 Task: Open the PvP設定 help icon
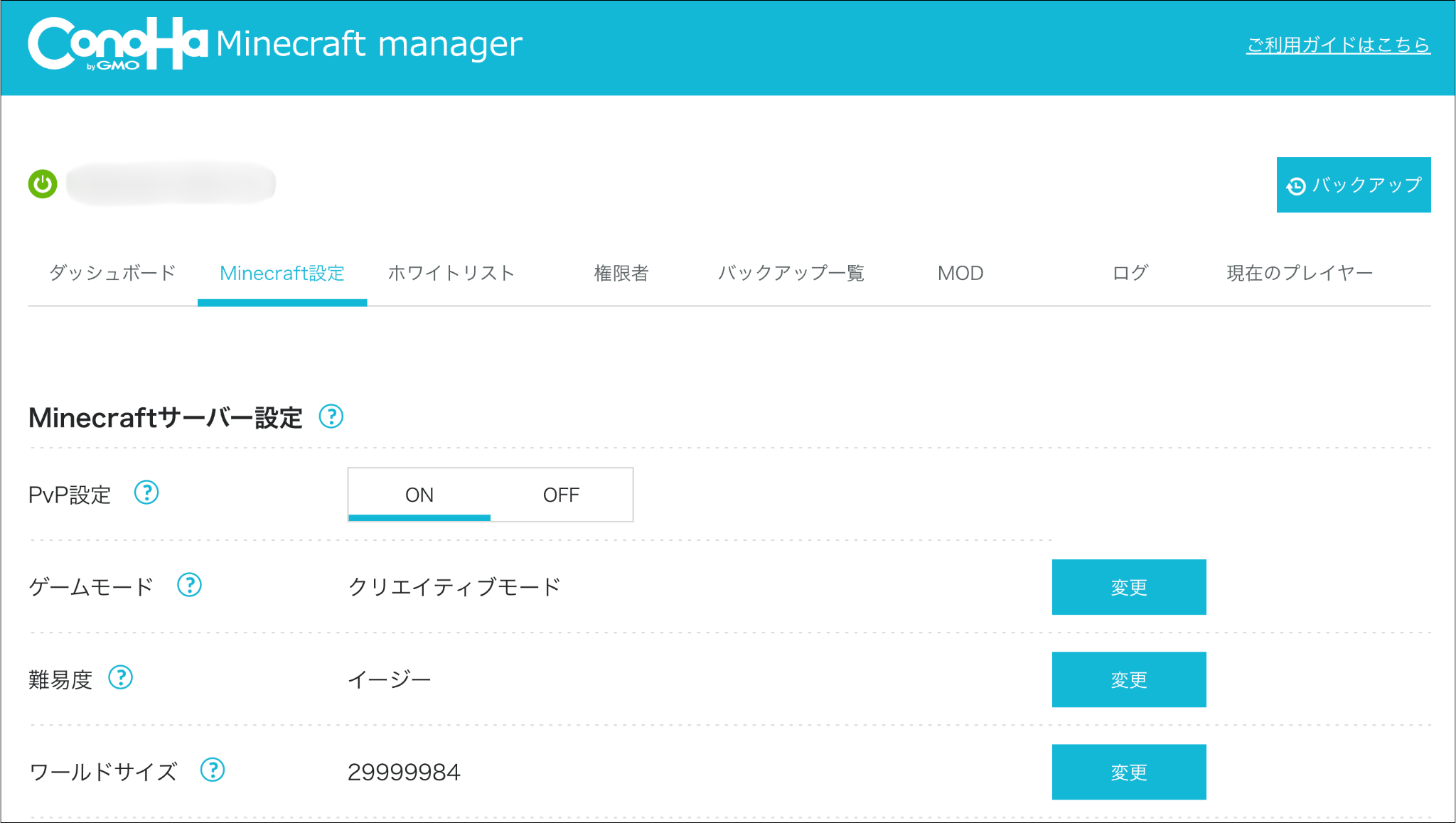(x=146, y=493)
